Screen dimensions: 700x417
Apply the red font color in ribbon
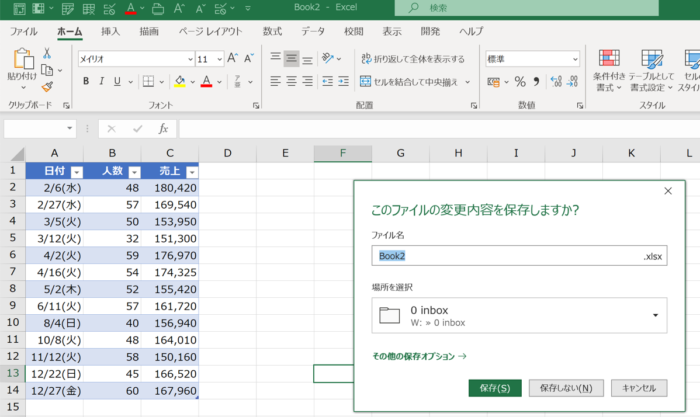pos(206,81)
